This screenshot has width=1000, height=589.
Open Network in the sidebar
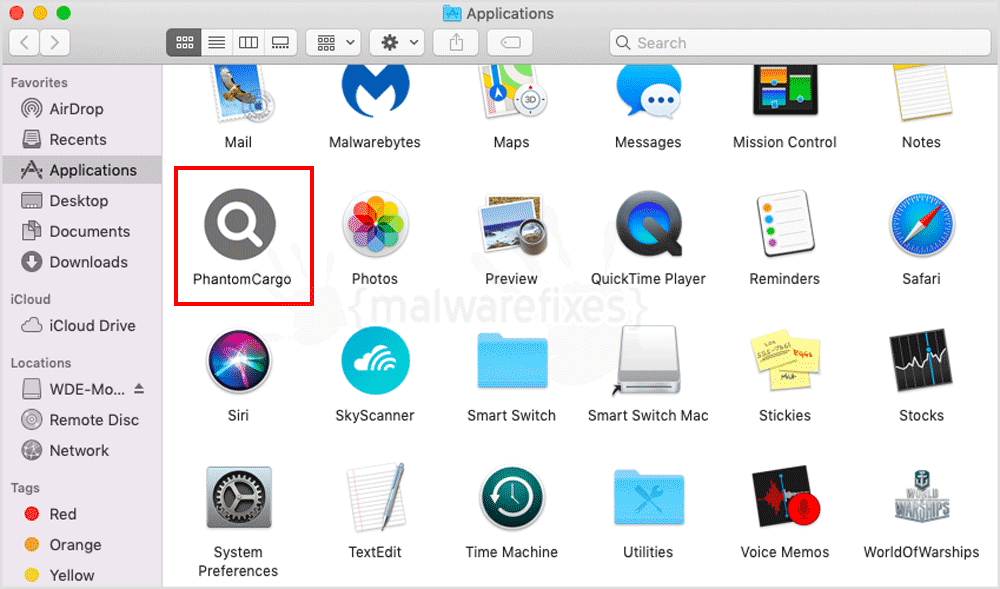[82, 451]
